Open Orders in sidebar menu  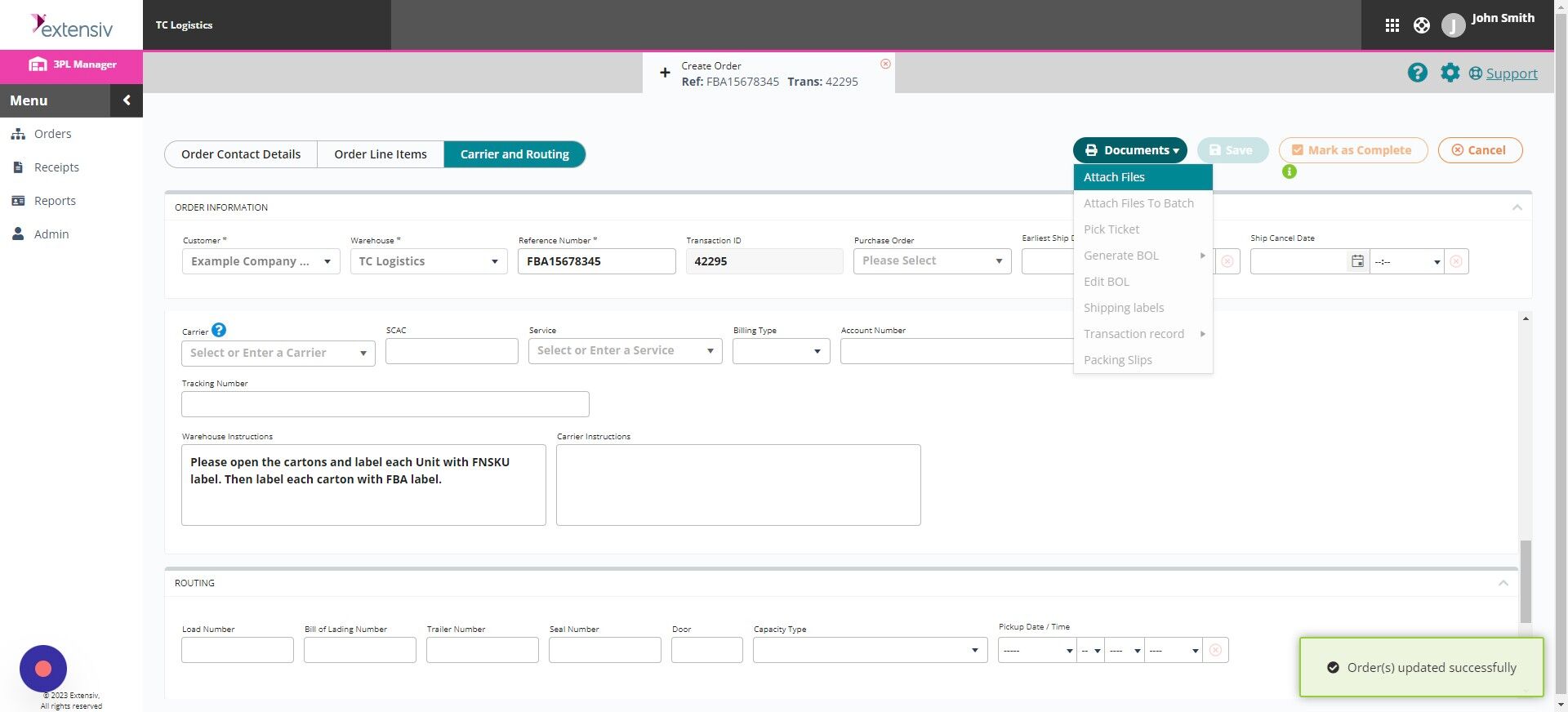coord(53,134)
